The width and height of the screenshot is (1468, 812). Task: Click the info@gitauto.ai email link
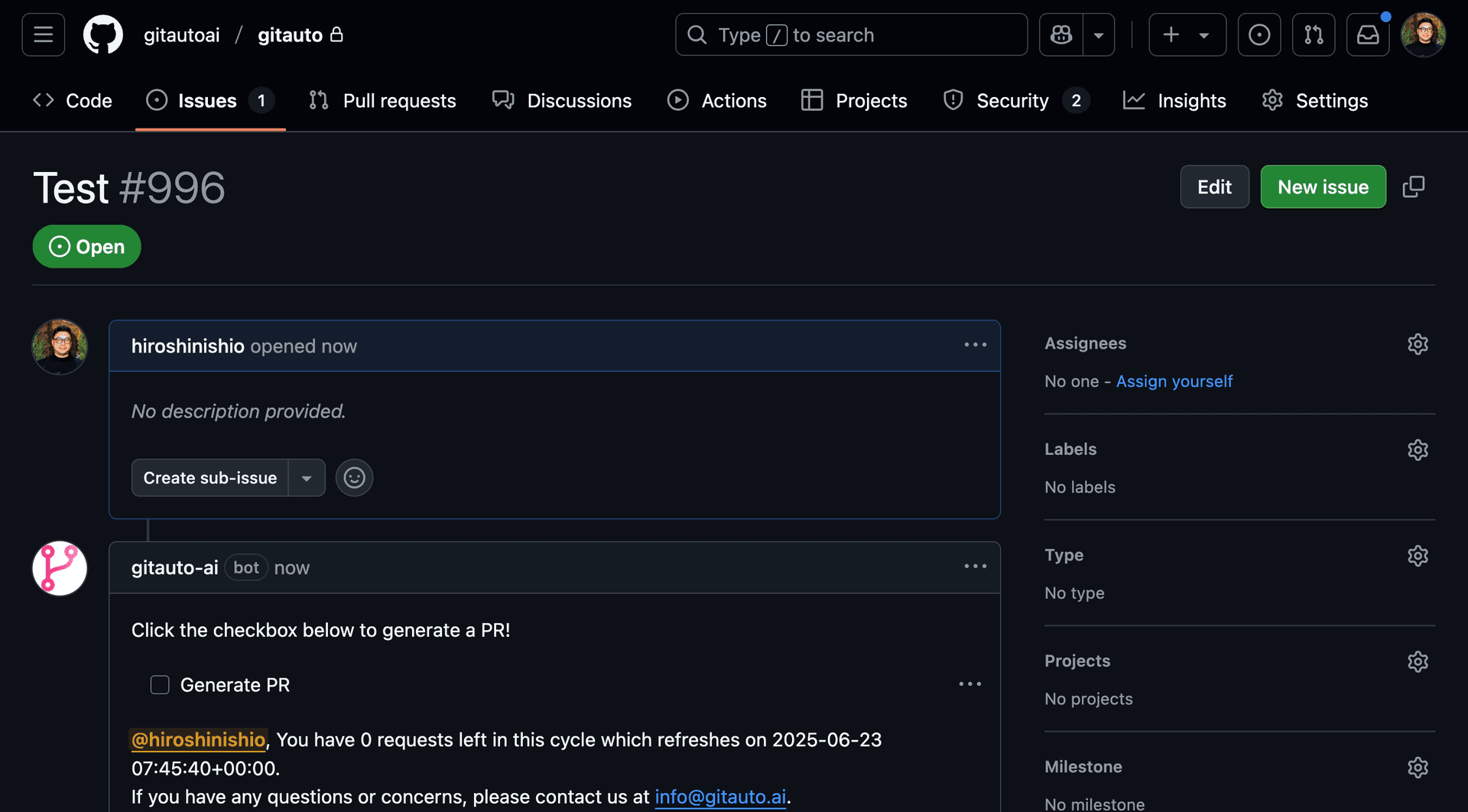[x=720, y=797]
